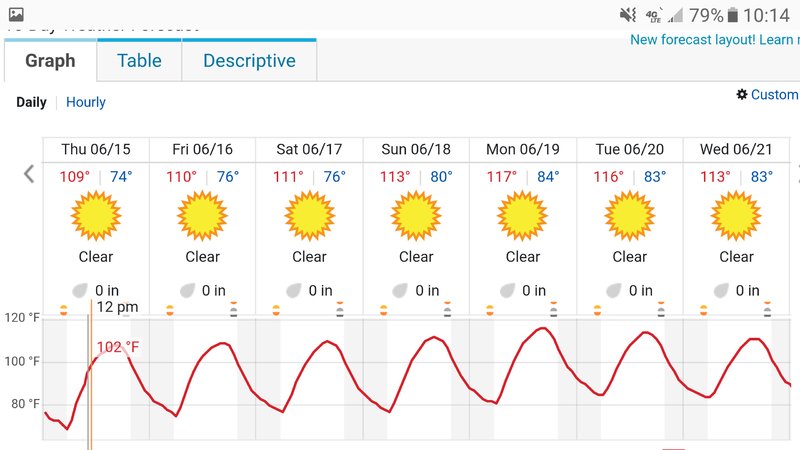This screenshot has width=800, height=450.
Task: Click the Tue 06/20 day header
Action: click(630, 149)
